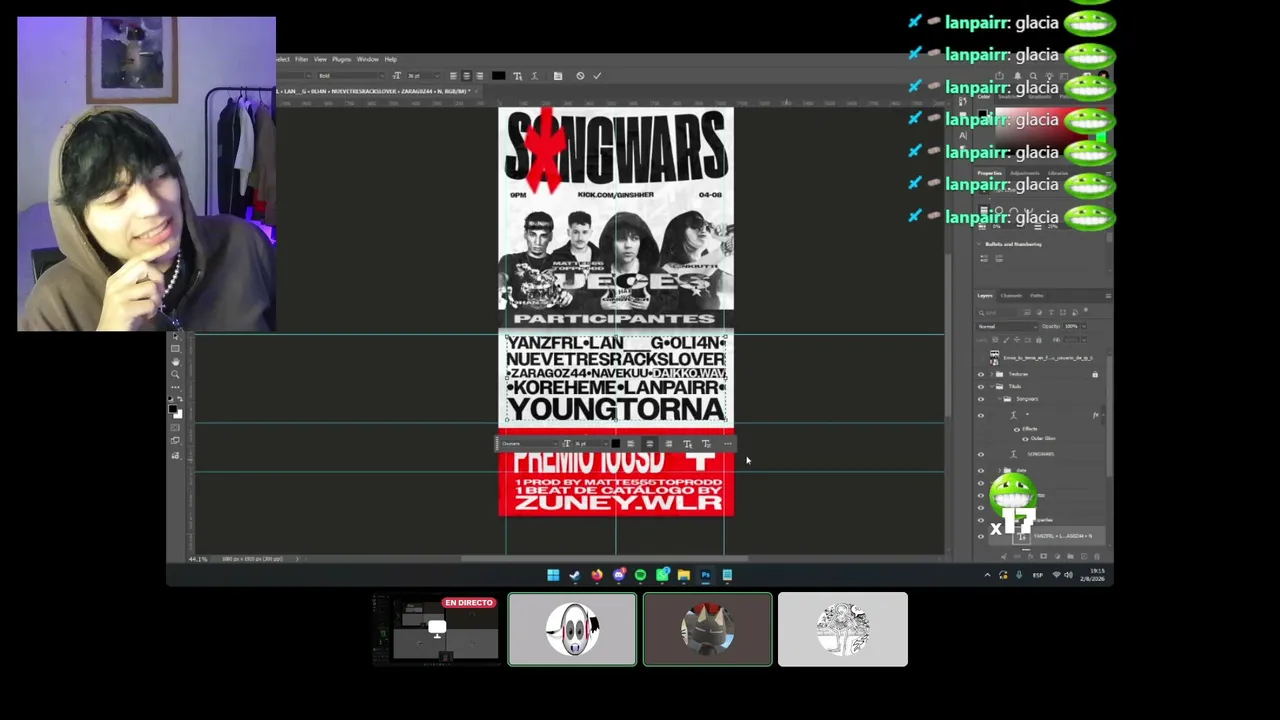The image size is (1280, 720).
Task: Toggle visibility of the Outer Glow effect
Action: tap(1024, 438)
